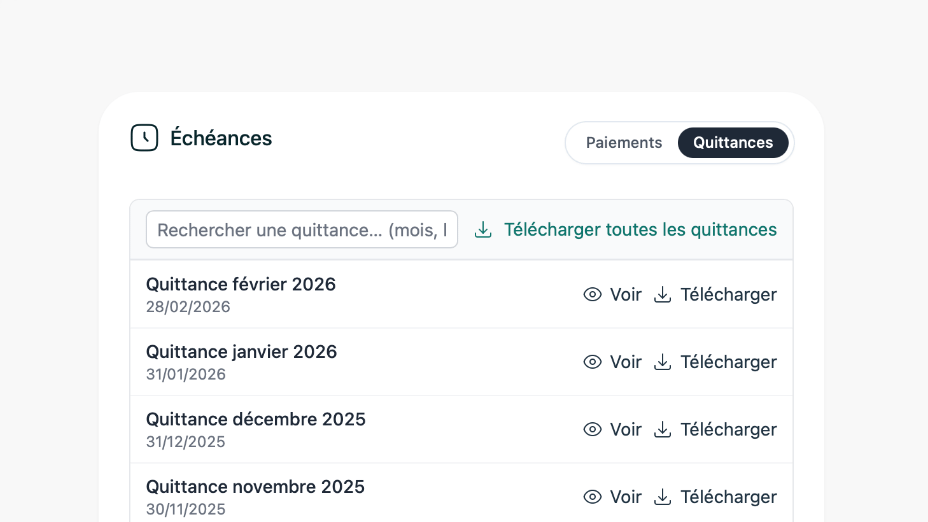Click the download icon for Quittance novembre 2025
Image resolution: width=928 pixels, height=522 pixels.
(662, 497)
